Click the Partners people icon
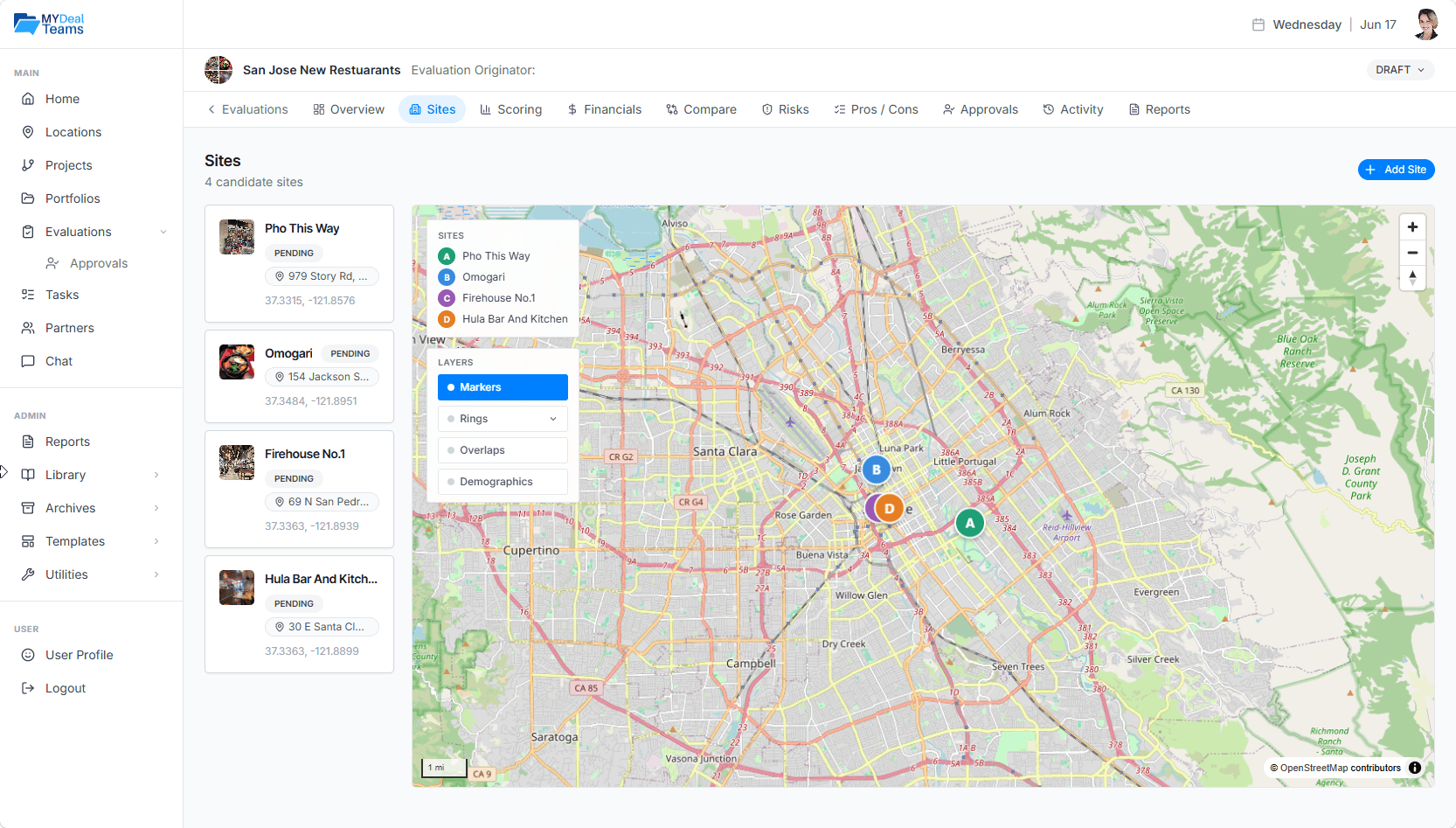 [28, 328]
